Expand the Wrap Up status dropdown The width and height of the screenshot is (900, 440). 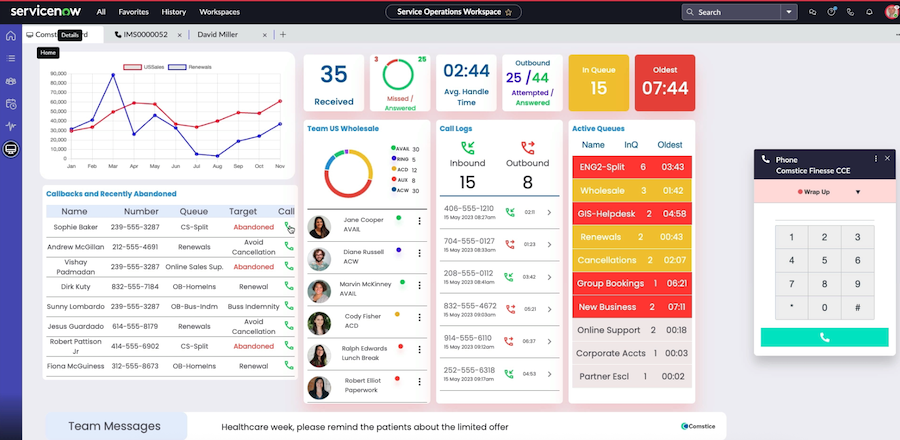[x=857, y=192]
